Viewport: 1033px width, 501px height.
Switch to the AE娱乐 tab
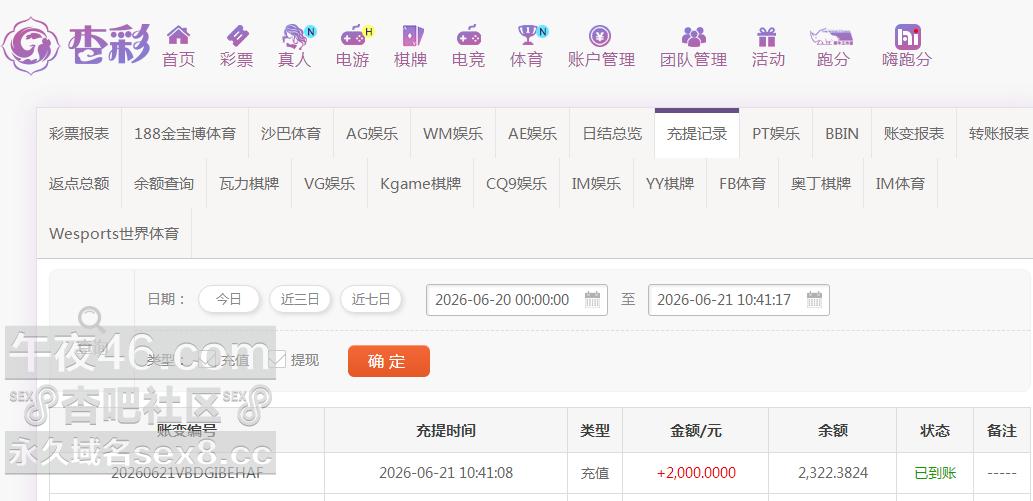tap(533, 134)
